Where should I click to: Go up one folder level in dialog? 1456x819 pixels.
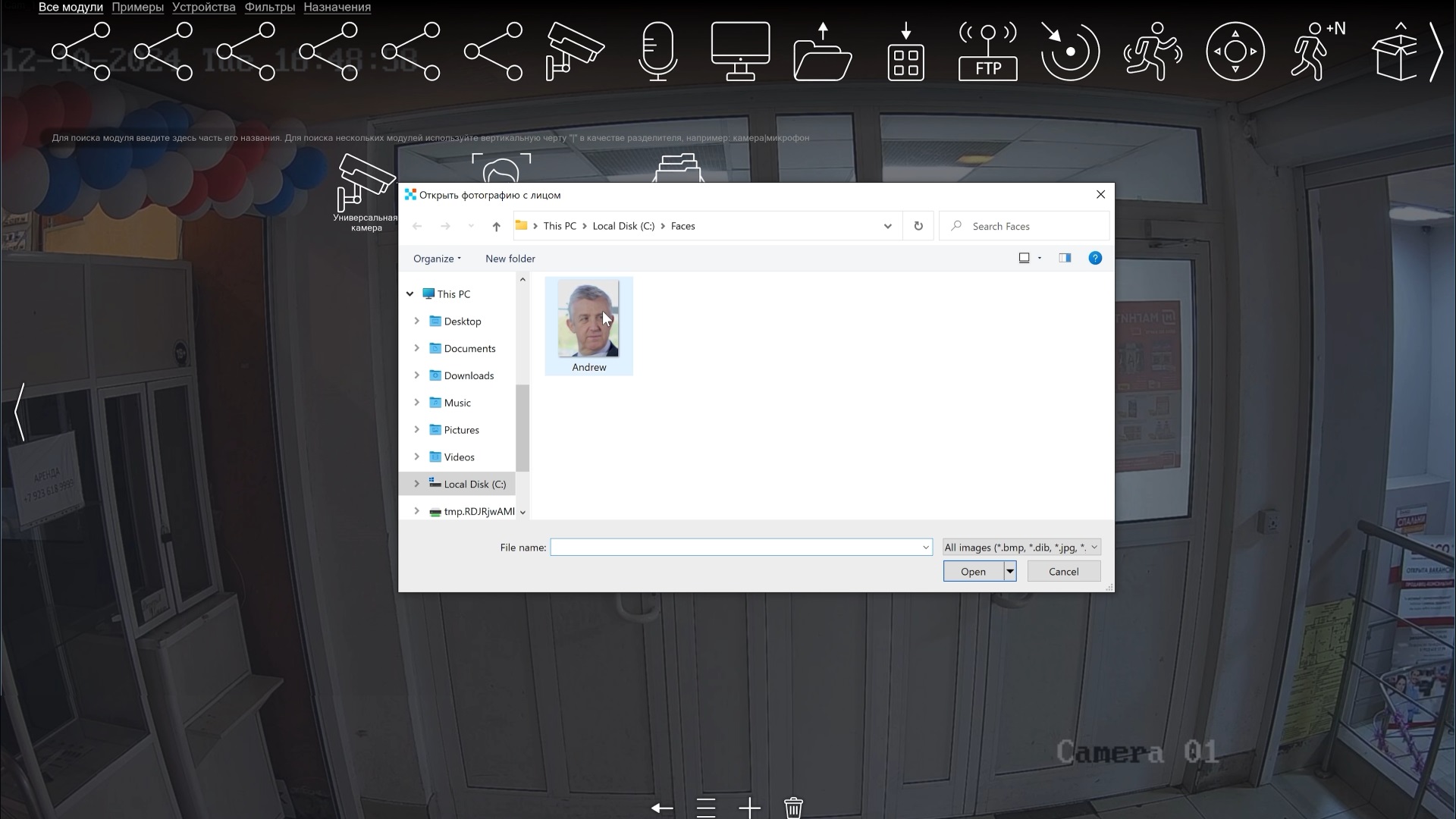(496, 226)
